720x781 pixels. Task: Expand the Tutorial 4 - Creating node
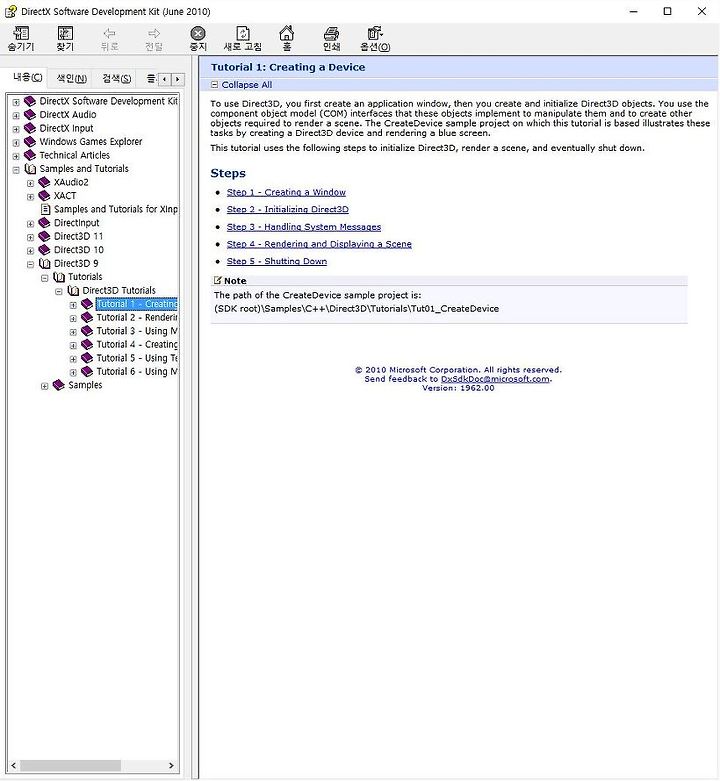tap(73, 345)
